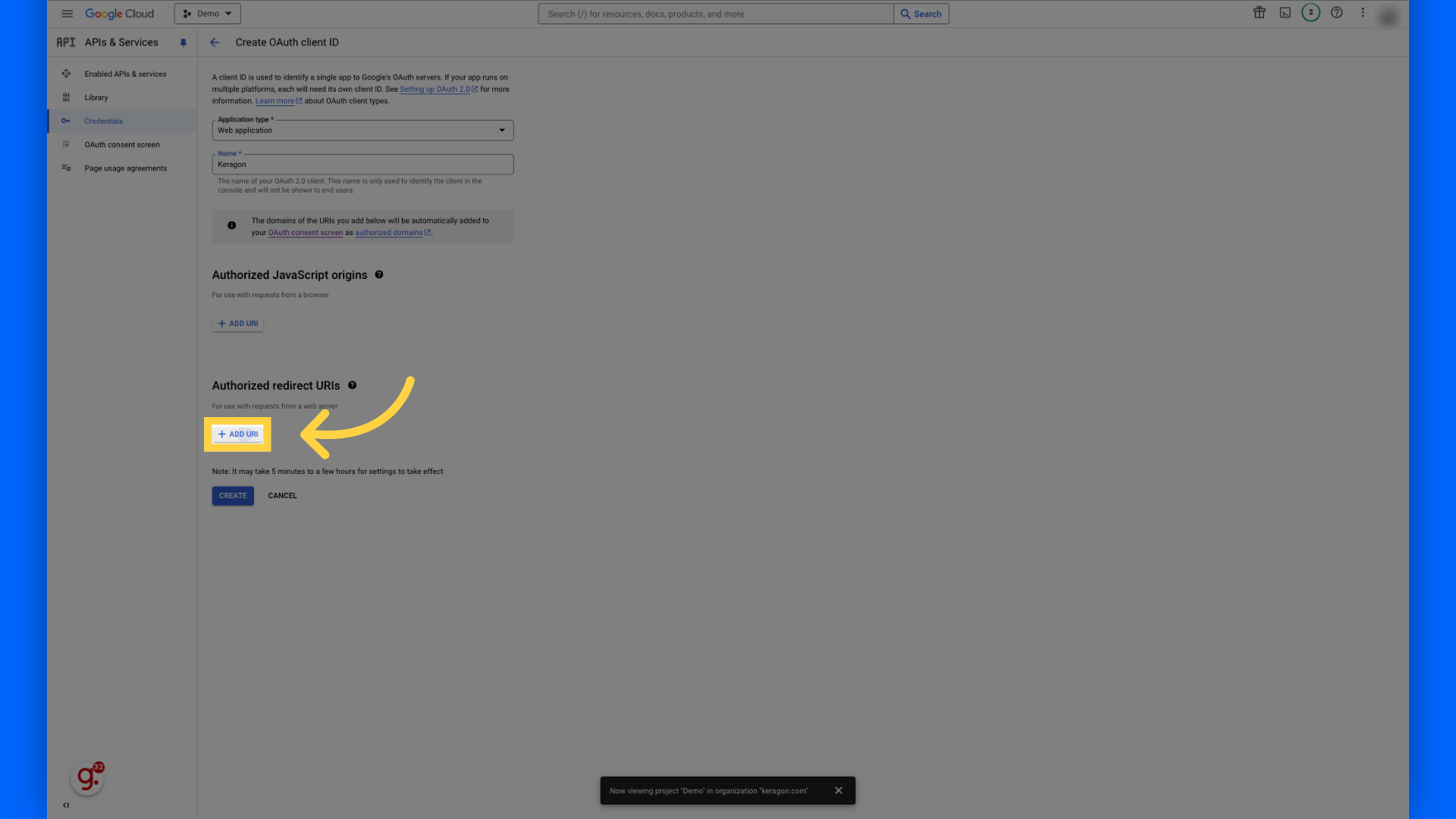Open the OAuth consent screen icon

pyautogui.click(x=66, y=144)
